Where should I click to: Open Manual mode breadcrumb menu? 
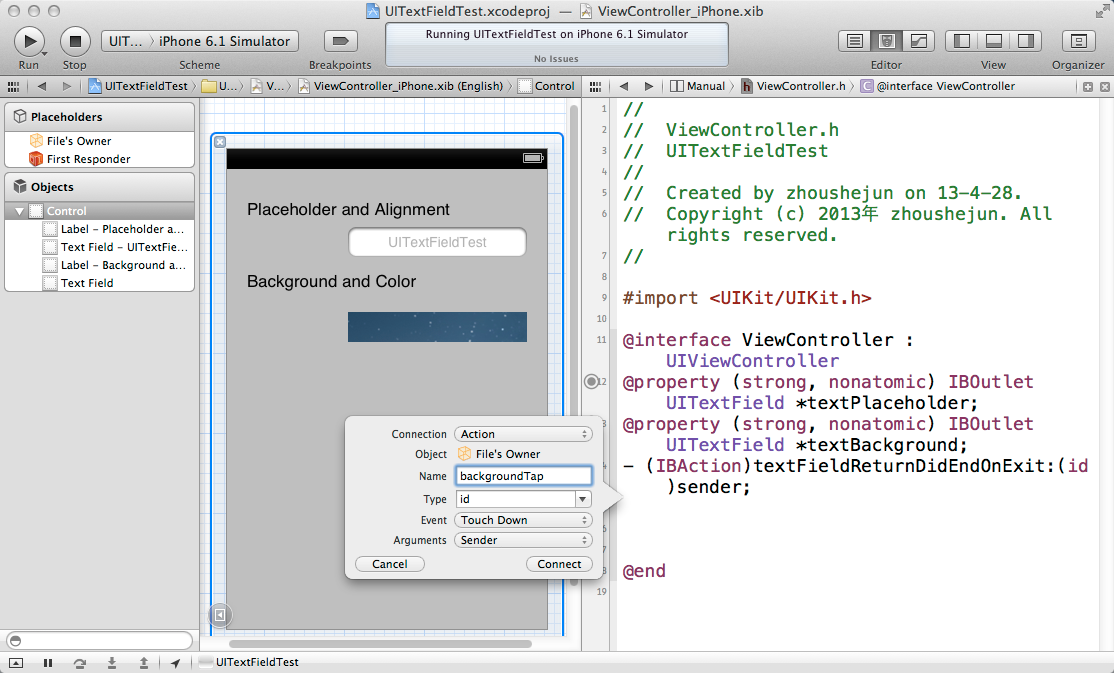(698, 86)
